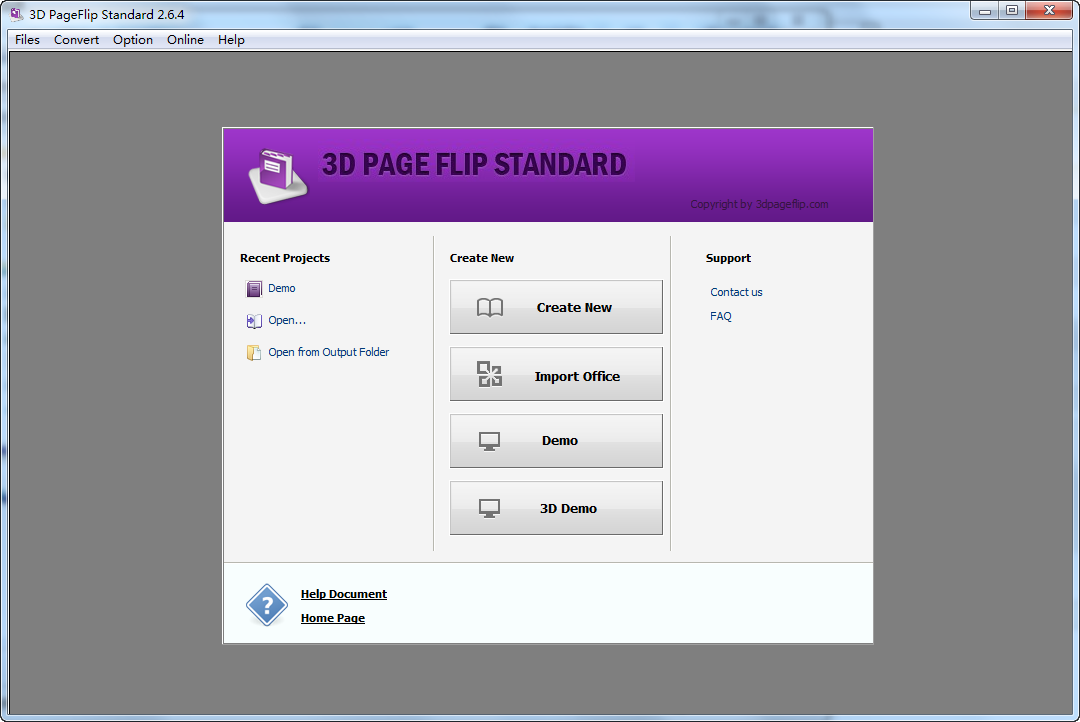This screenshot has height=722, width=1080.
Task: Click the Contact us link
Action: point(736,291)
